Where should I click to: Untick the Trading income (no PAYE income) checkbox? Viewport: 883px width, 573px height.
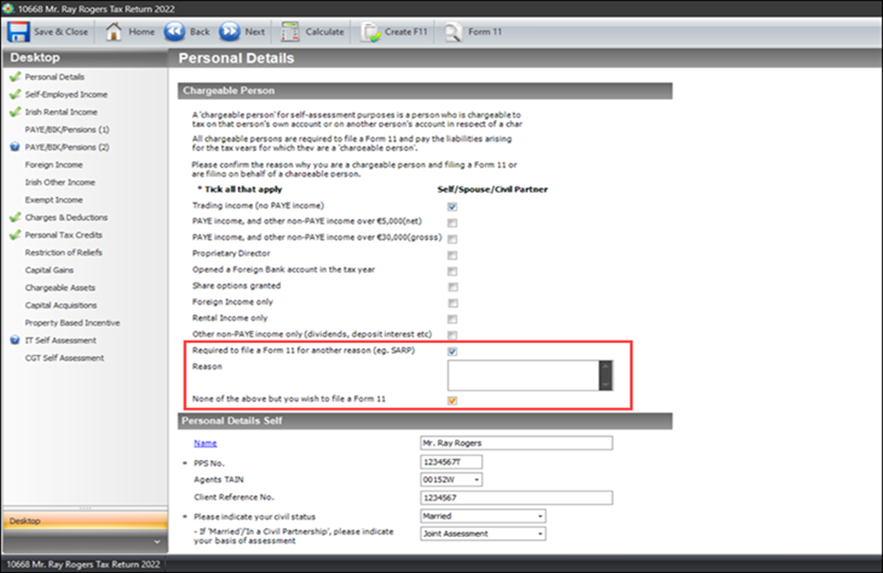tap(452, 206)
